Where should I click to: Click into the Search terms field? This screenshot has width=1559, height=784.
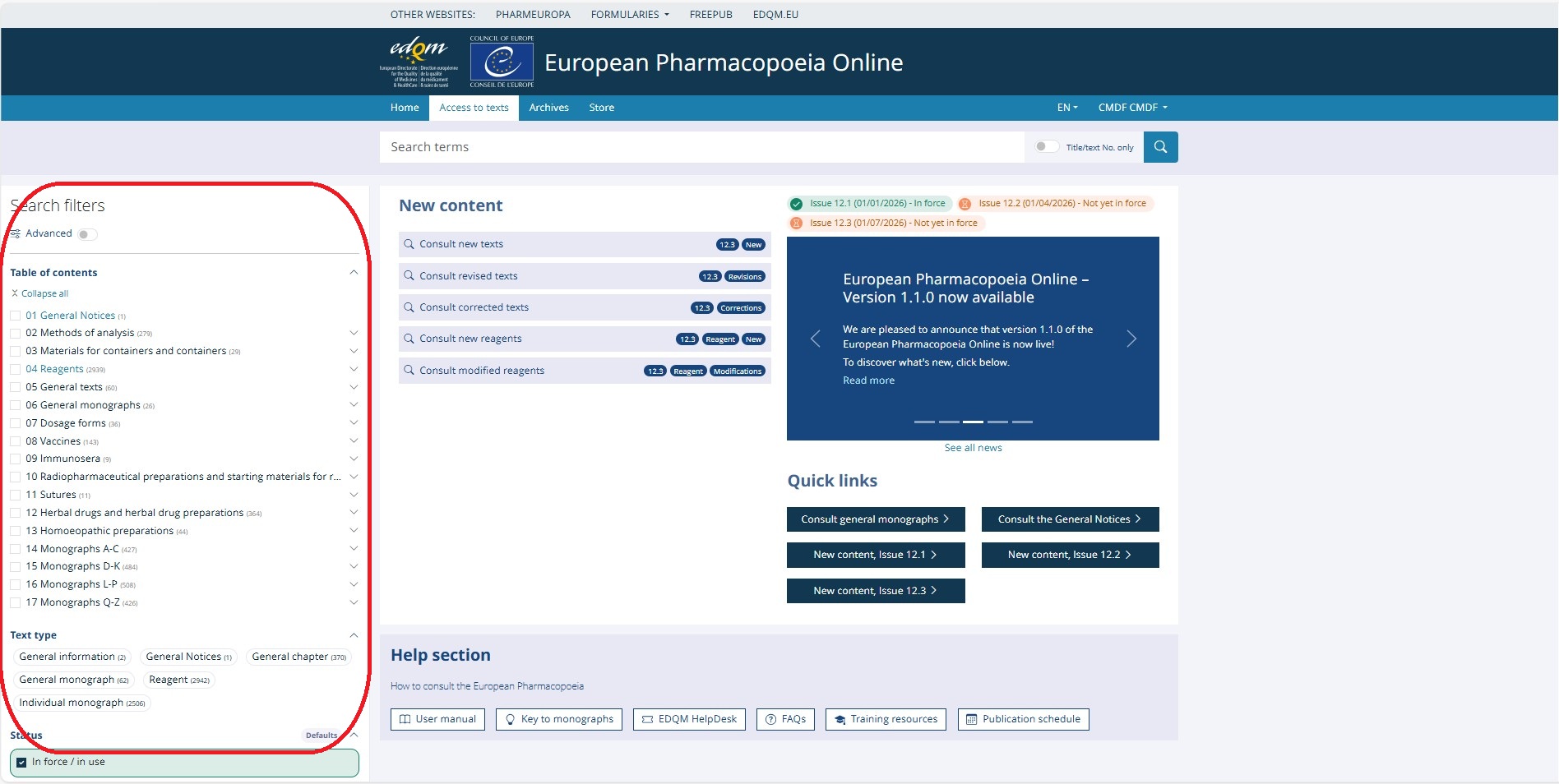click(x=701, y=147)
